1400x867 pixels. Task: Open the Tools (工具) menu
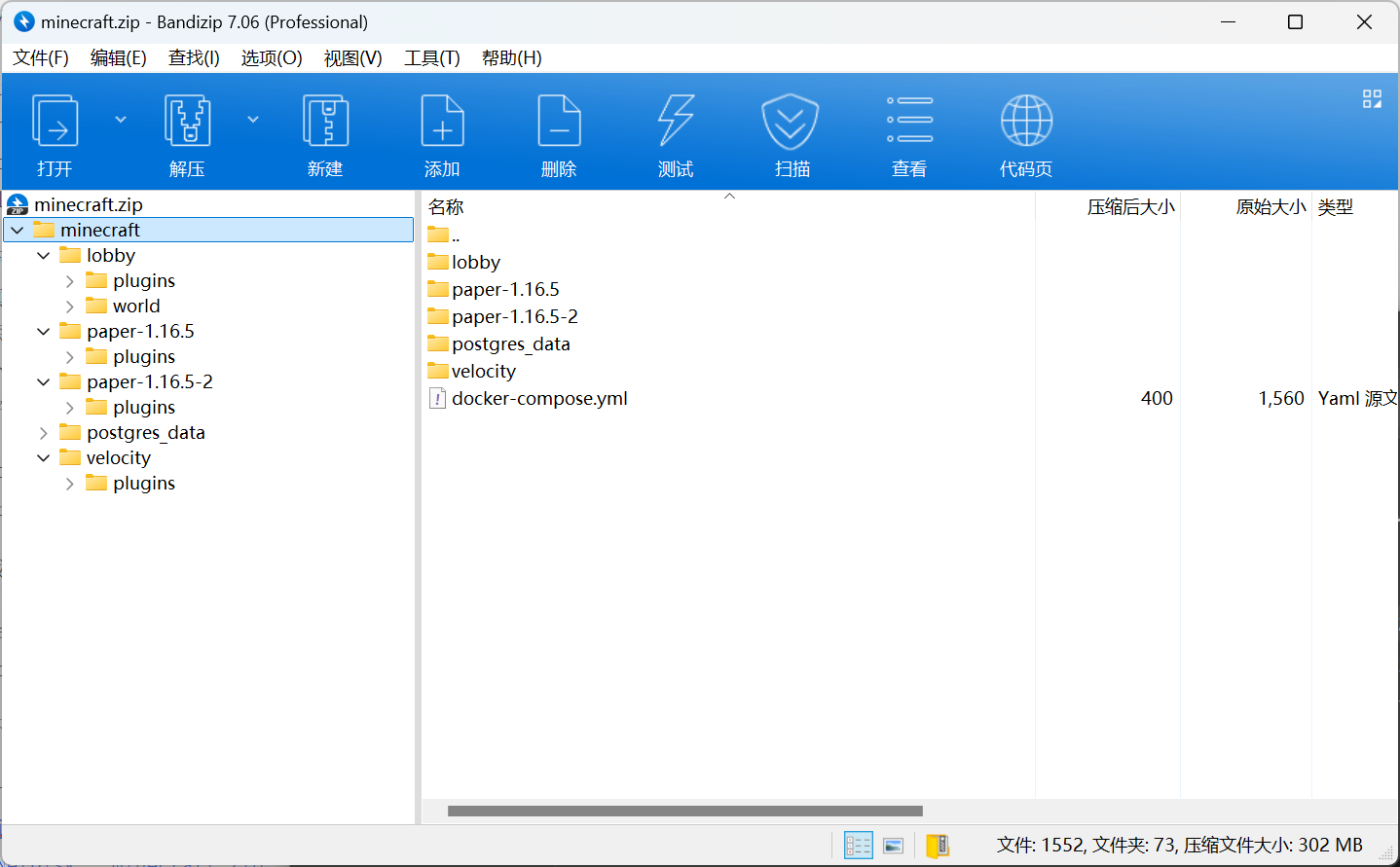click(431, 58)
